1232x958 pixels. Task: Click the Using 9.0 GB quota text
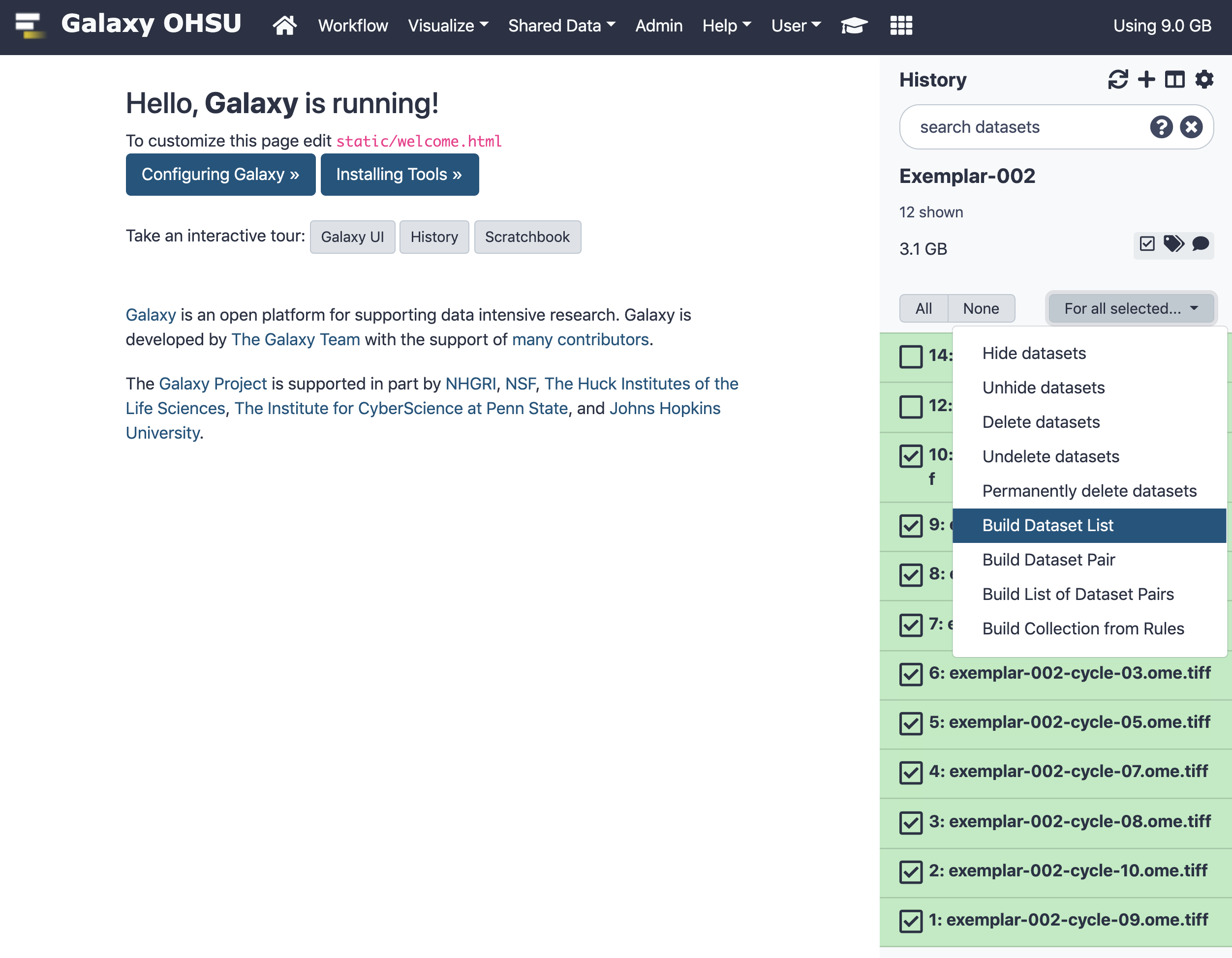coord(1162,26)
